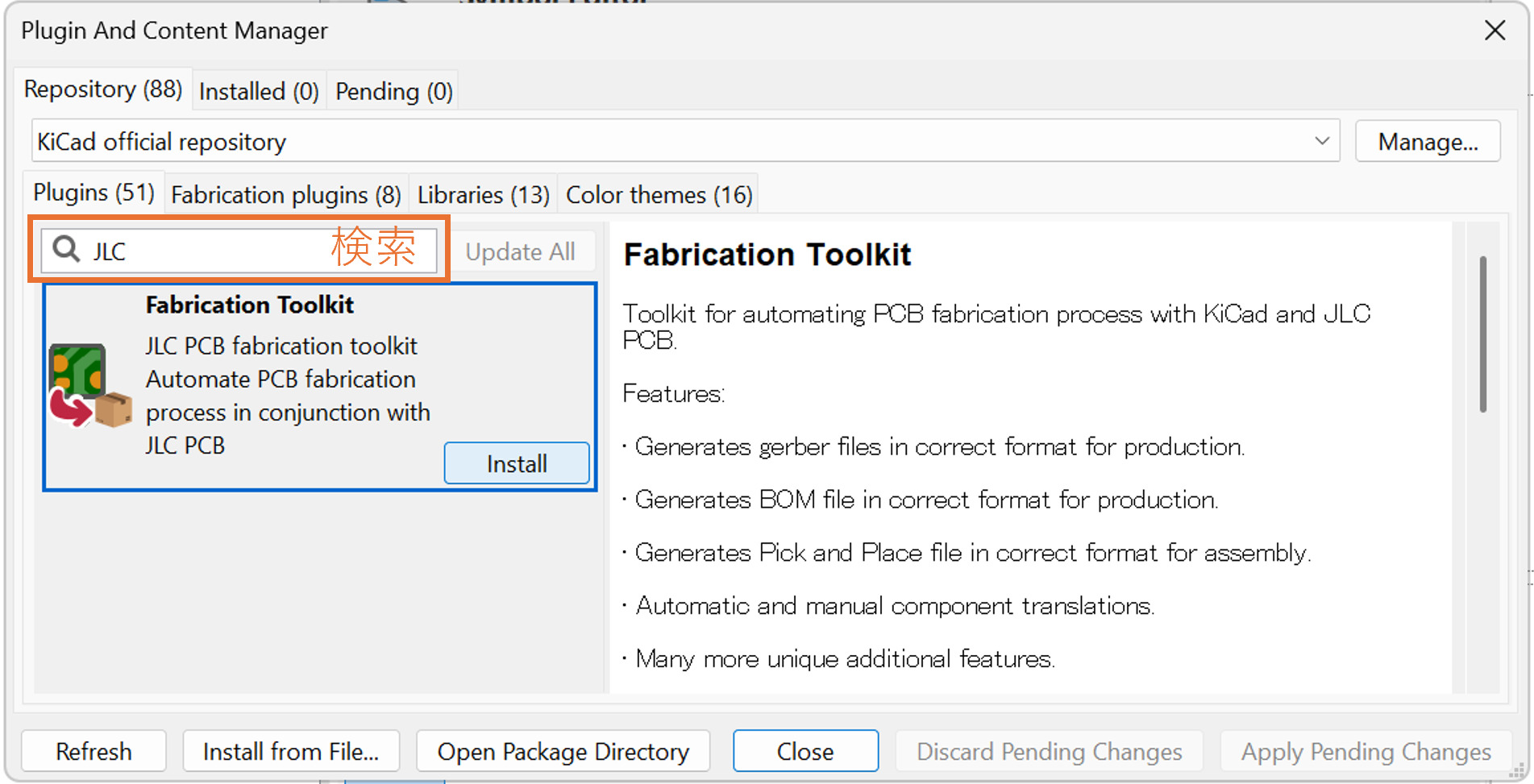Select the Fabrication Toolkit list entry title
Screen dimensions: 1534x784
tap(250, 305)
